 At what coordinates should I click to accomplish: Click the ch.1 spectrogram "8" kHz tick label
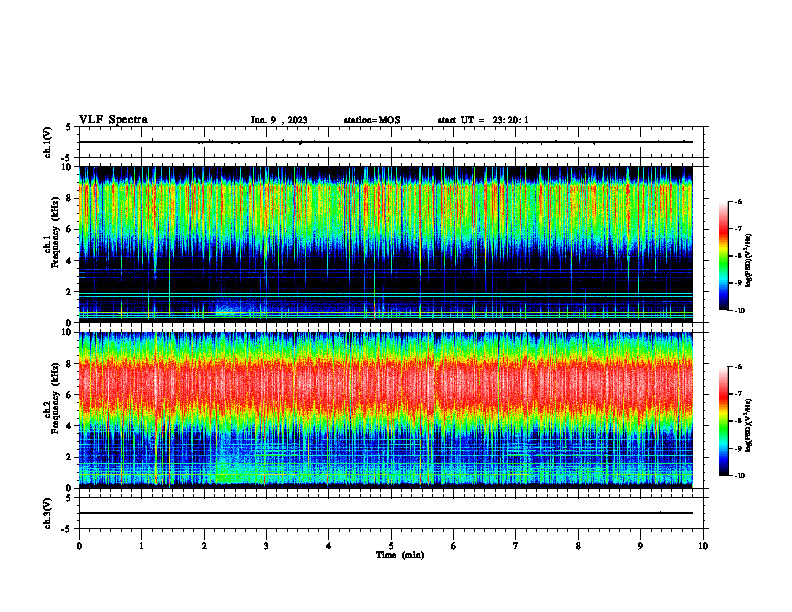[x=70, y=198]
